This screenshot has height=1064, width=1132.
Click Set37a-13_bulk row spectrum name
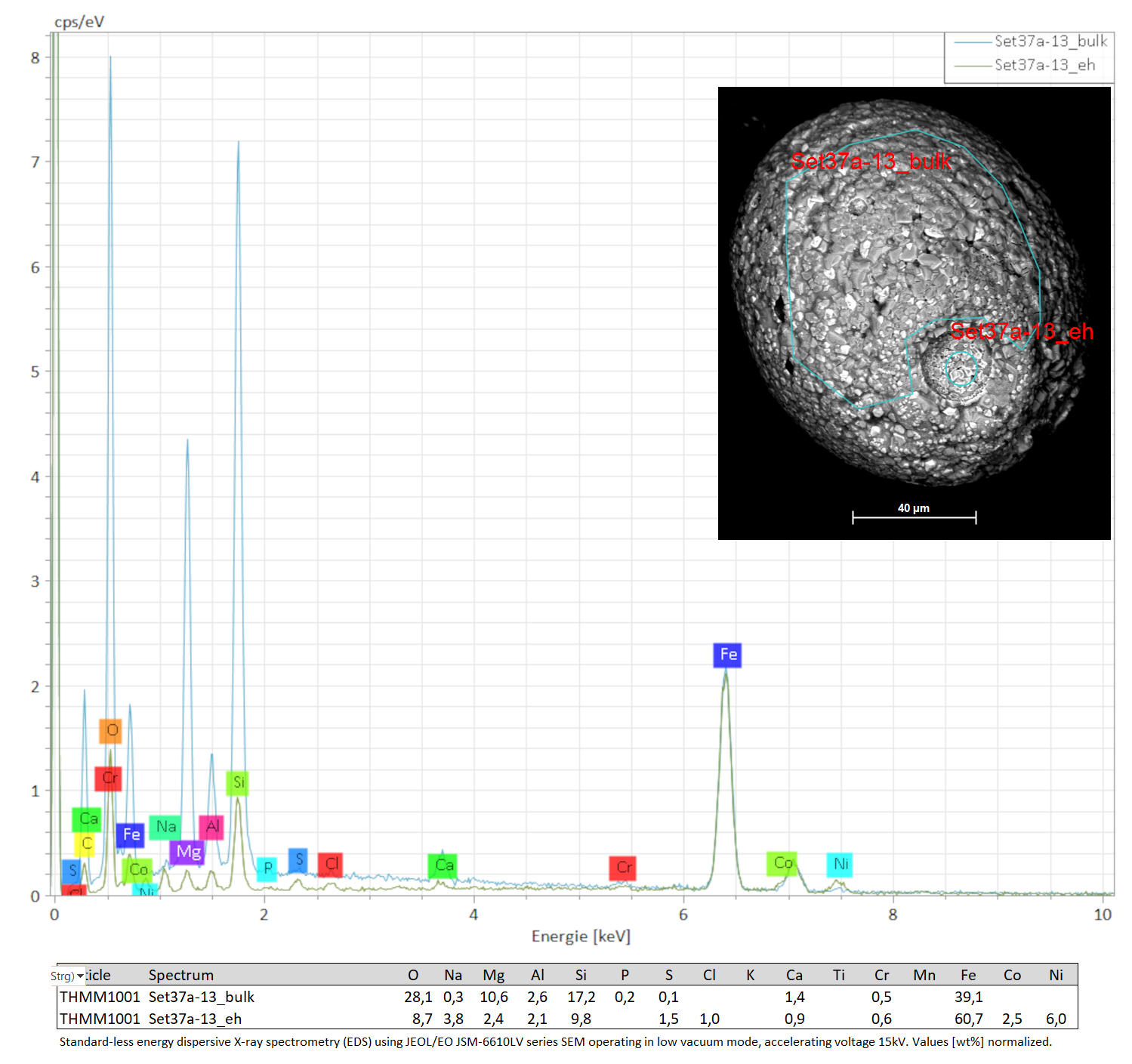[201, 997]
